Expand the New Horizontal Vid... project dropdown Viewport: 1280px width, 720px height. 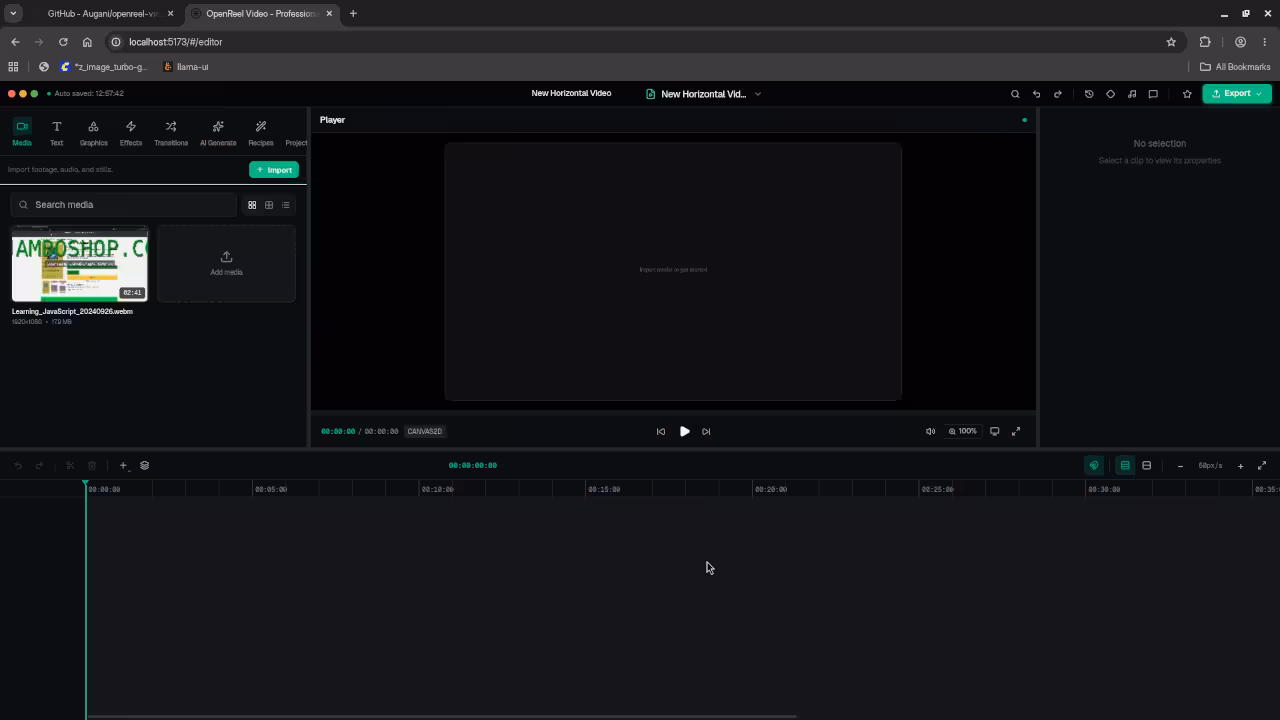pos(704,94)
